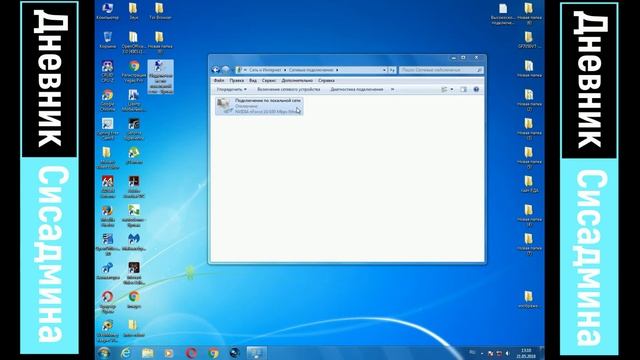This screenshot has width=640, height=360.
Task: Open help with the question mark icon
Action: point(476,89)
